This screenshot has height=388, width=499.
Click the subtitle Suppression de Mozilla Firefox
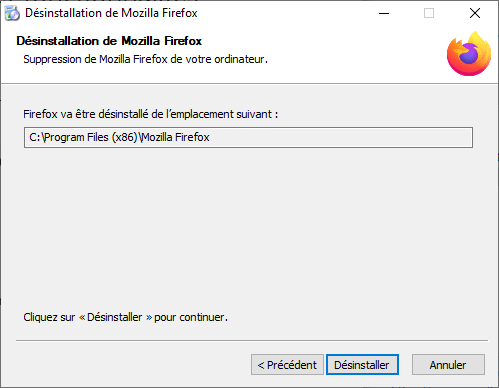point(145,59)
